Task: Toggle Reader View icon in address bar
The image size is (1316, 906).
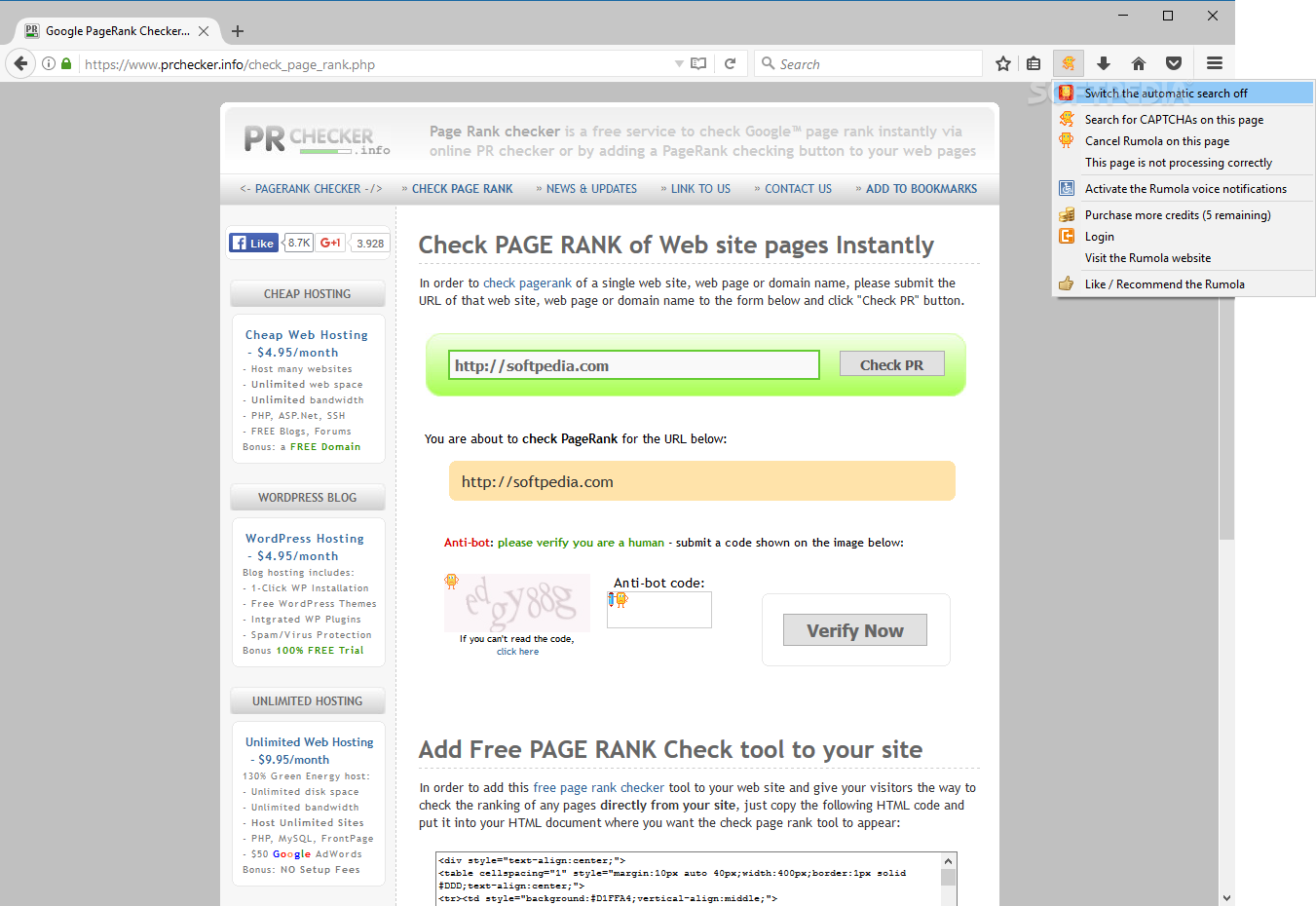Action: pyautogui.click(x=698, y=63)
